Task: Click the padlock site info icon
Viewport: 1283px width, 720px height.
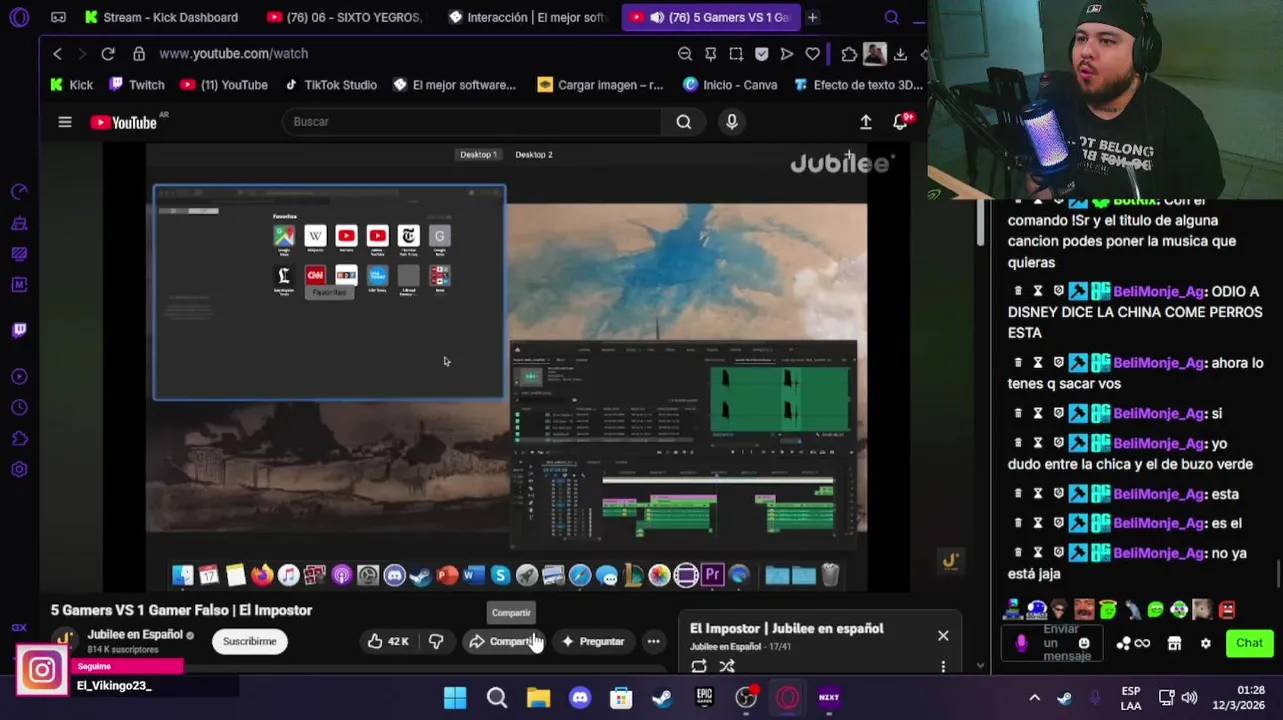Action: click(139, 54)
